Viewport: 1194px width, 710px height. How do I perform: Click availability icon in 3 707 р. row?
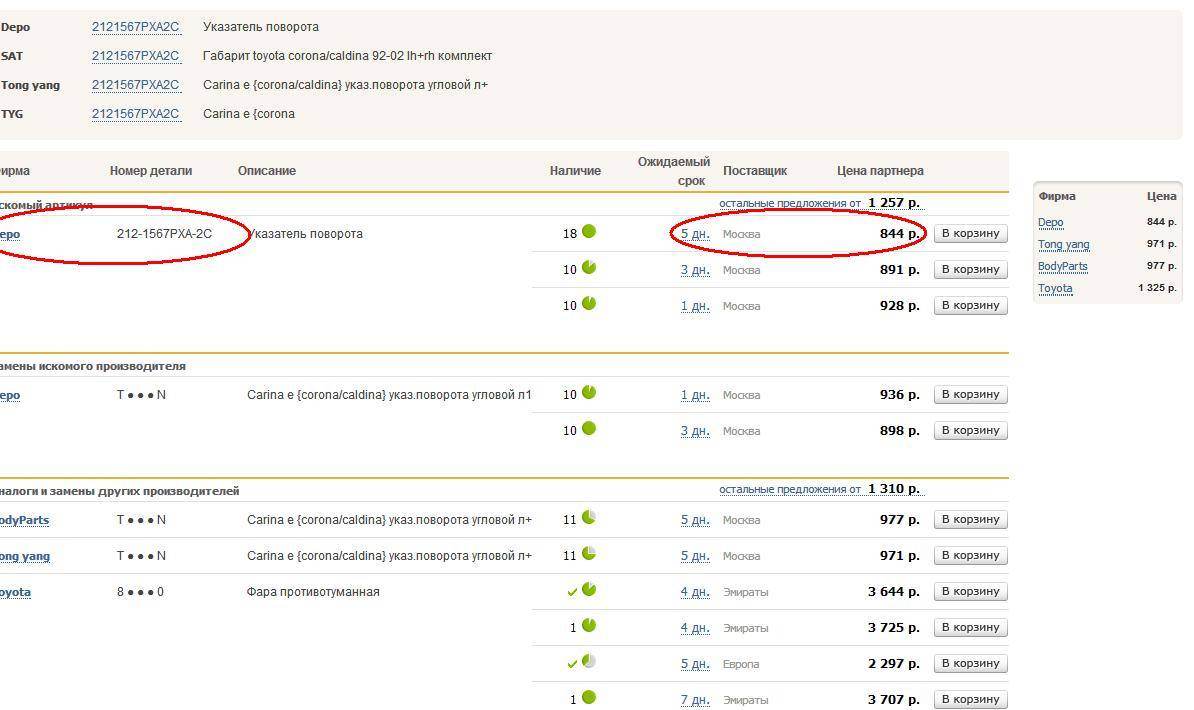589,698
